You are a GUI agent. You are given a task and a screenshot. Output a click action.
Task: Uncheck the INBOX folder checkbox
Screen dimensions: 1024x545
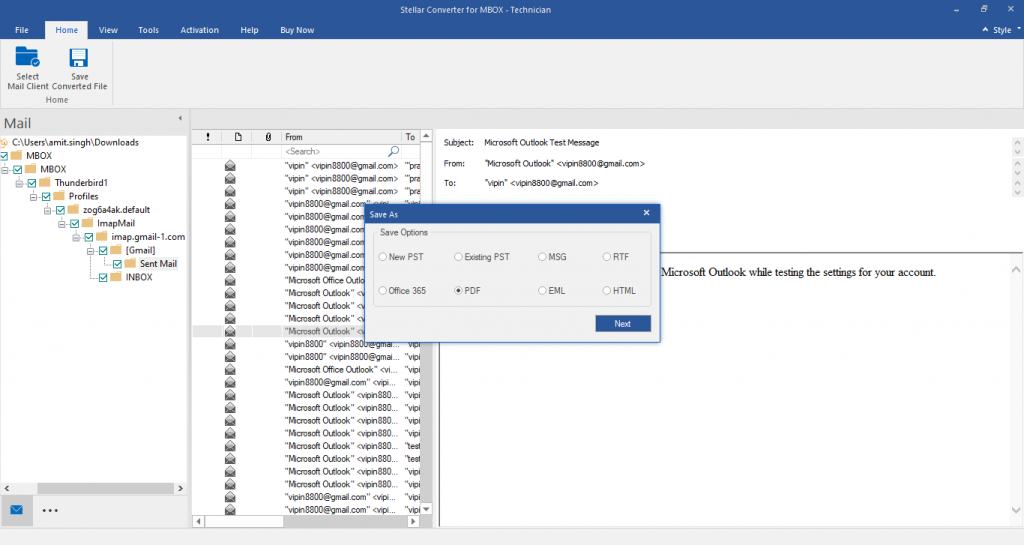pyautogui.click(x=103, y=277)
